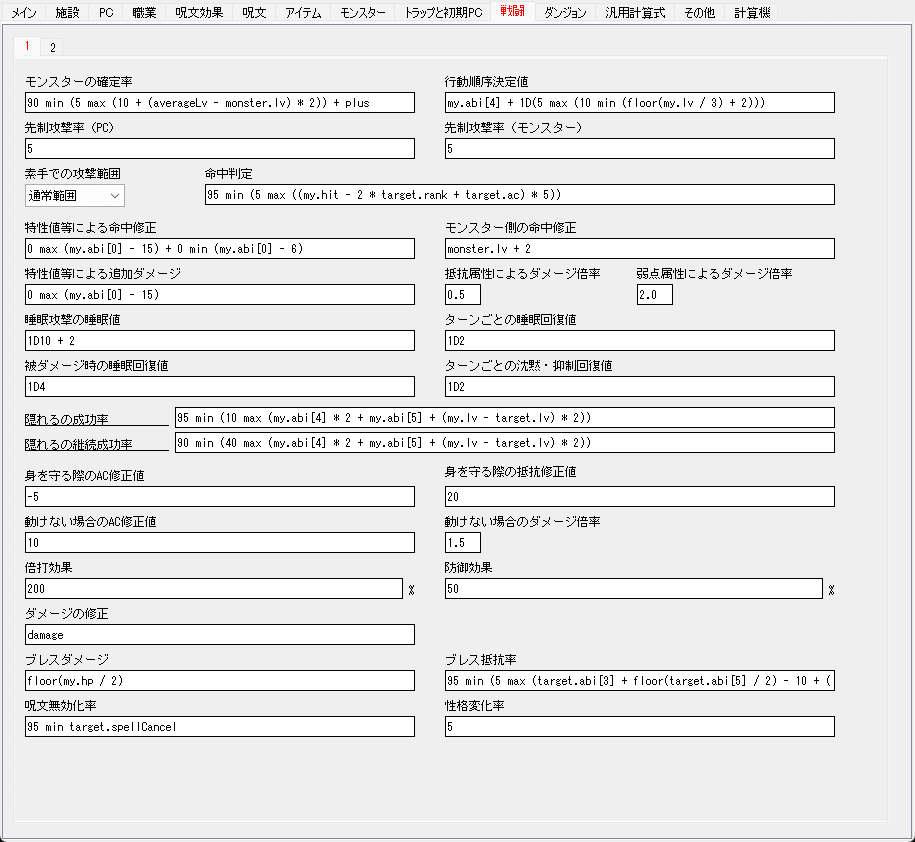Switch to the 呪文効果 tab
The height and width of the screenshot is (842, 915).
point(199,12)
